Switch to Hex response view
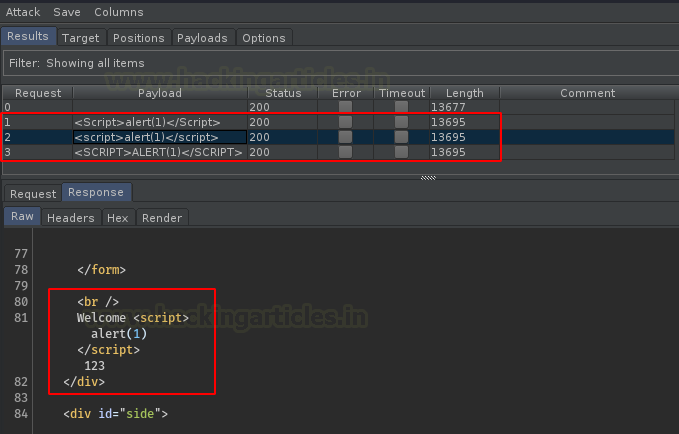Image resolution: width=679 pixels, height=434 pixels. (118, 218)
